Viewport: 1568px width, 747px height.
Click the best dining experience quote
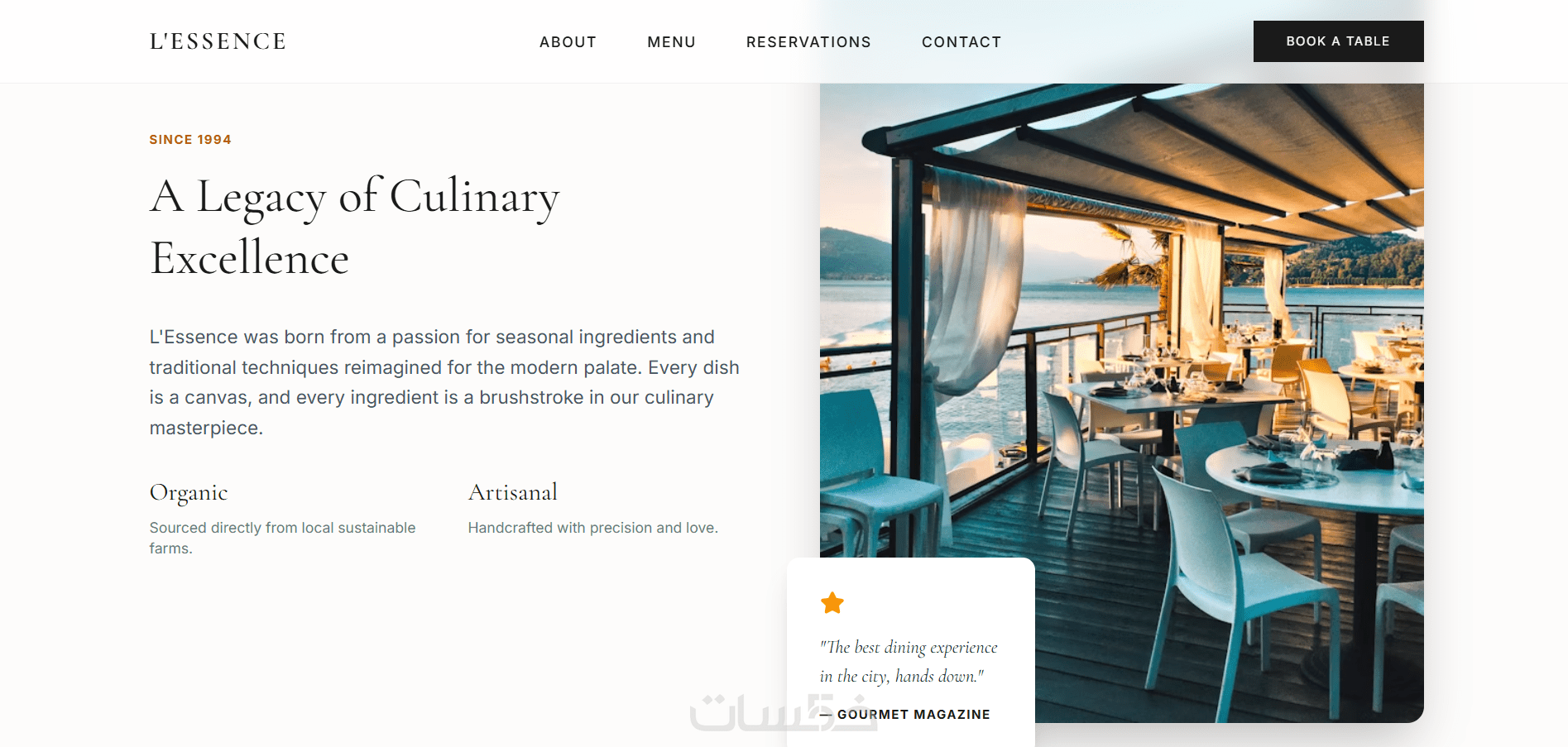pyautogui.click(x=909, y=661)
